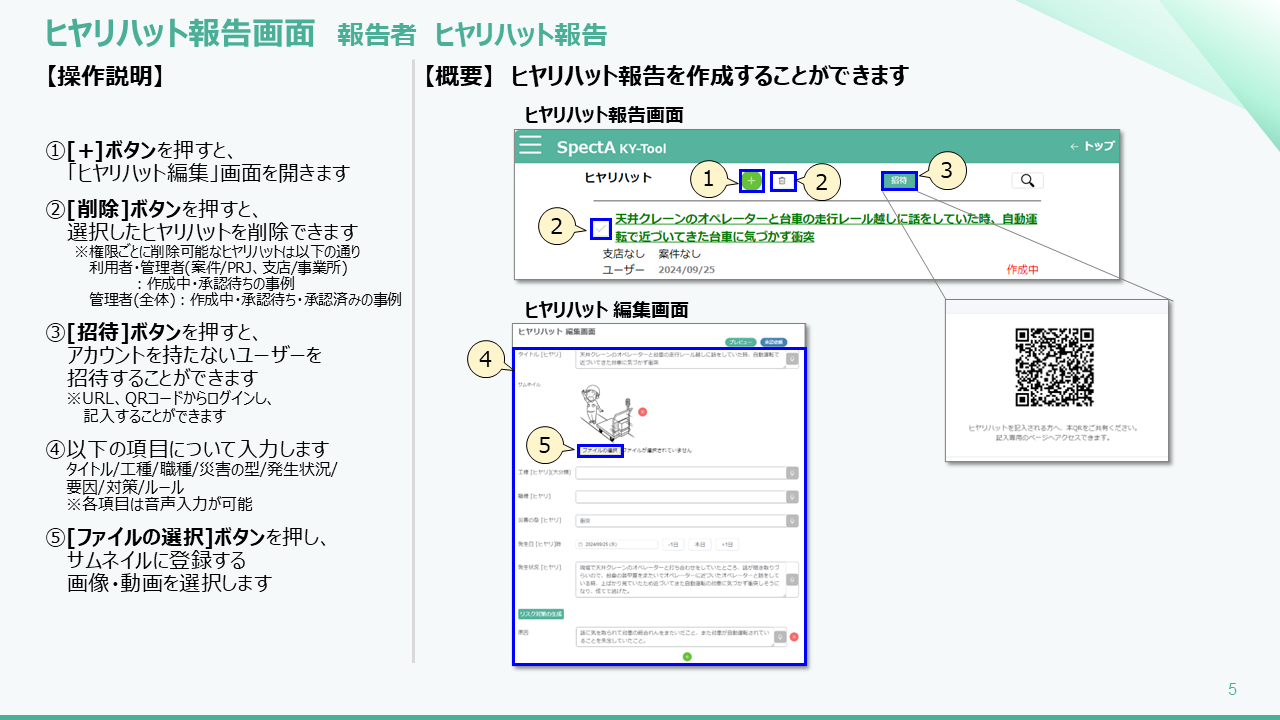Click the magnifier search icon
1280x720 pixels.
tap(1026, 181)
